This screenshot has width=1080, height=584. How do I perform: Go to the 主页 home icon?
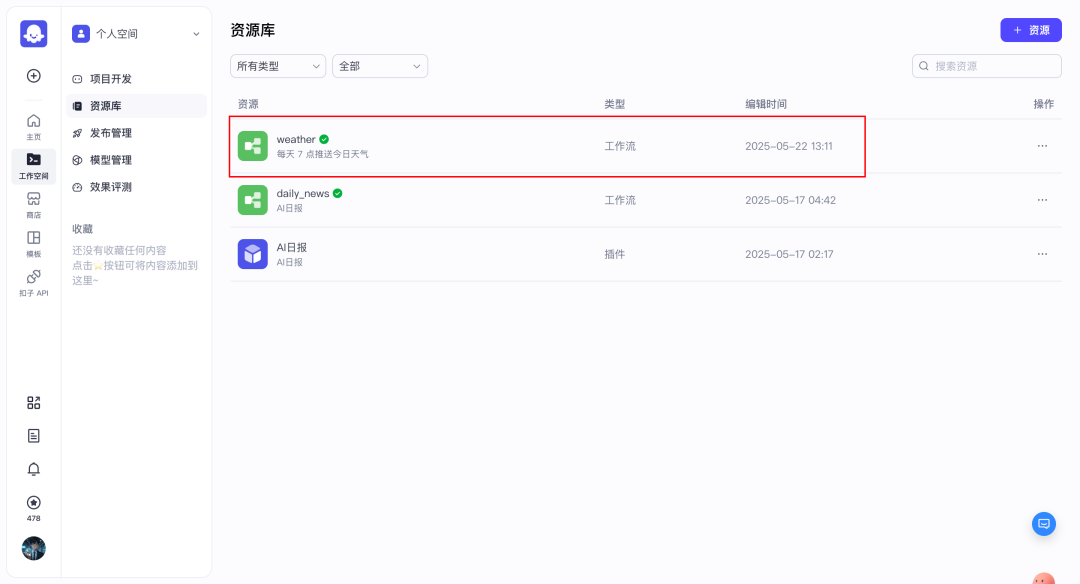coord(34,126)
